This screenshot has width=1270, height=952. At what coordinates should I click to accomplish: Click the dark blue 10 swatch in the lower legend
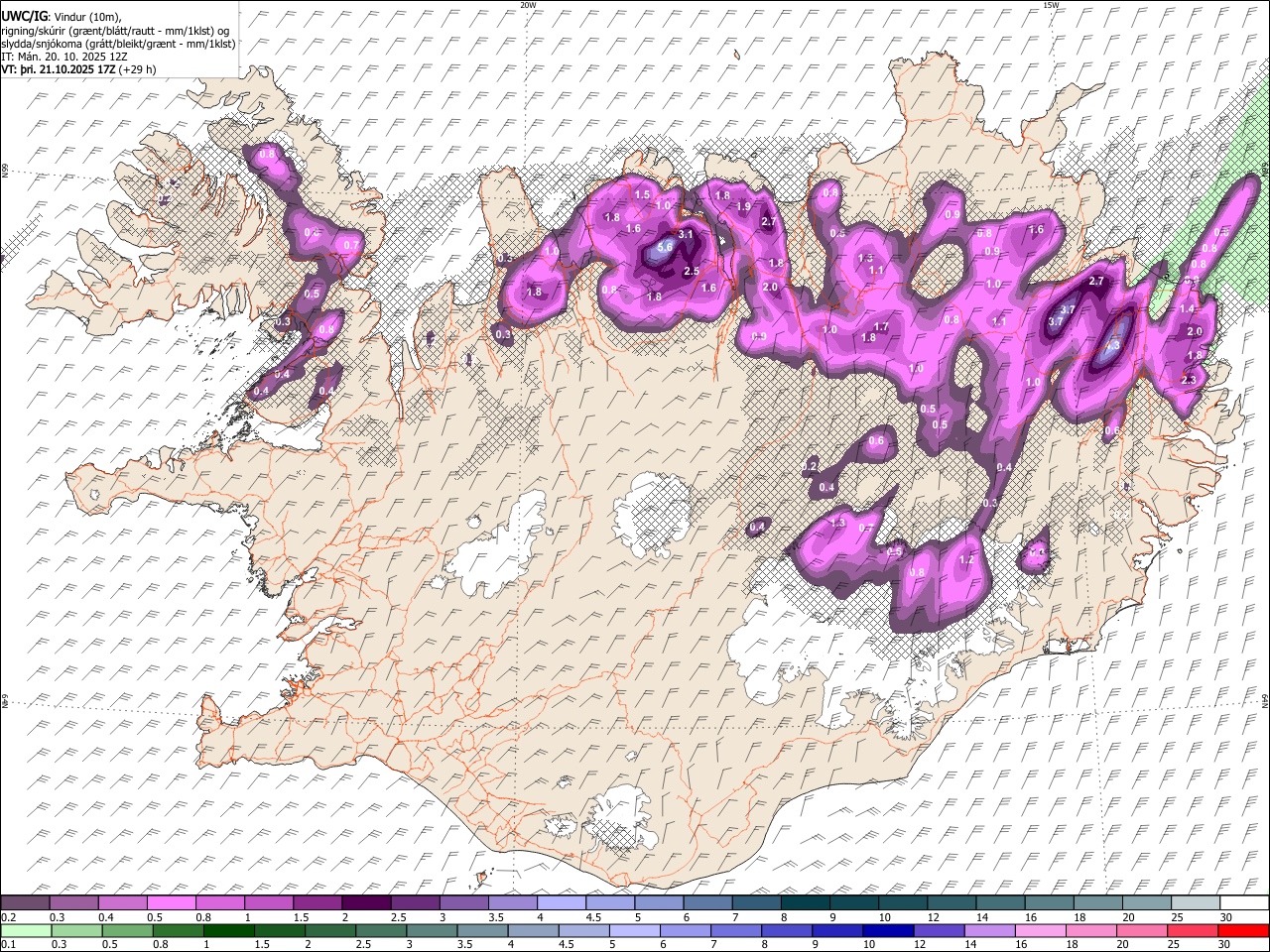(x=888, y=931)
